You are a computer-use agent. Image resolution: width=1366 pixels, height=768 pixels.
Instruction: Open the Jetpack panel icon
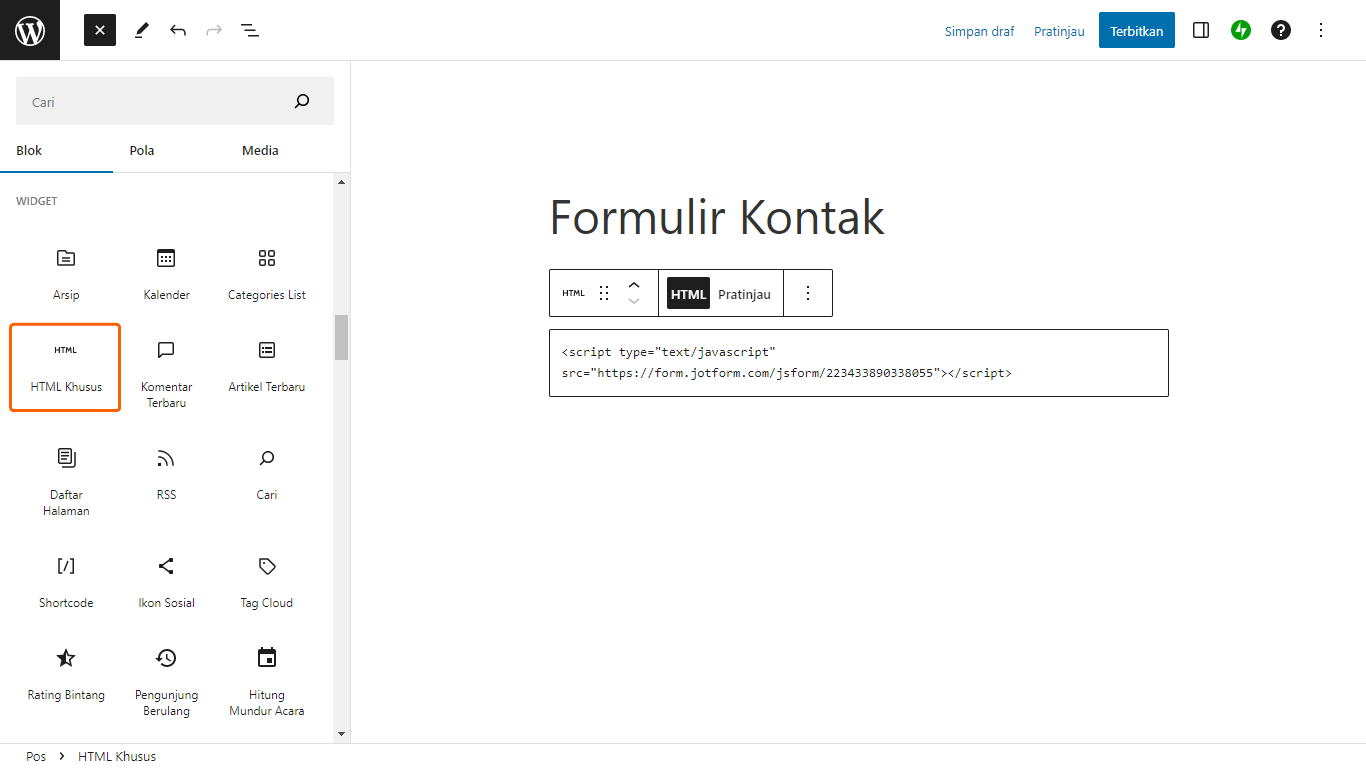pyautogui.click(x=1241, y=30)
